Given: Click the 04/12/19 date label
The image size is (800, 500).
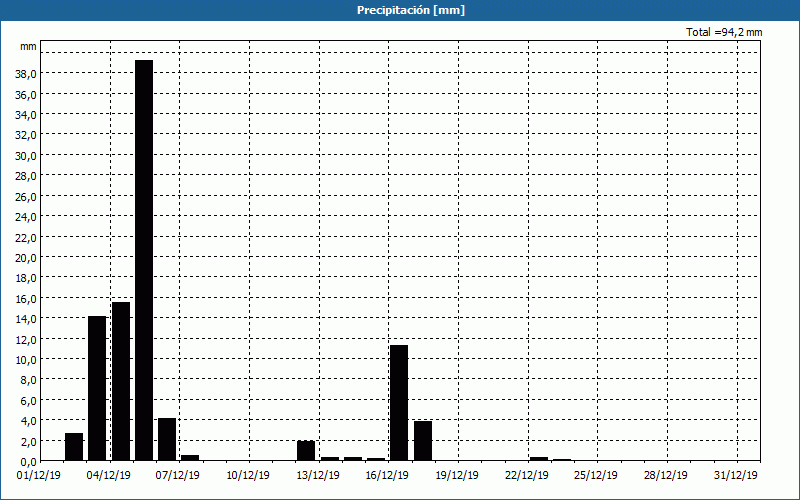Looking at the screenshot, I should (109, 476).
